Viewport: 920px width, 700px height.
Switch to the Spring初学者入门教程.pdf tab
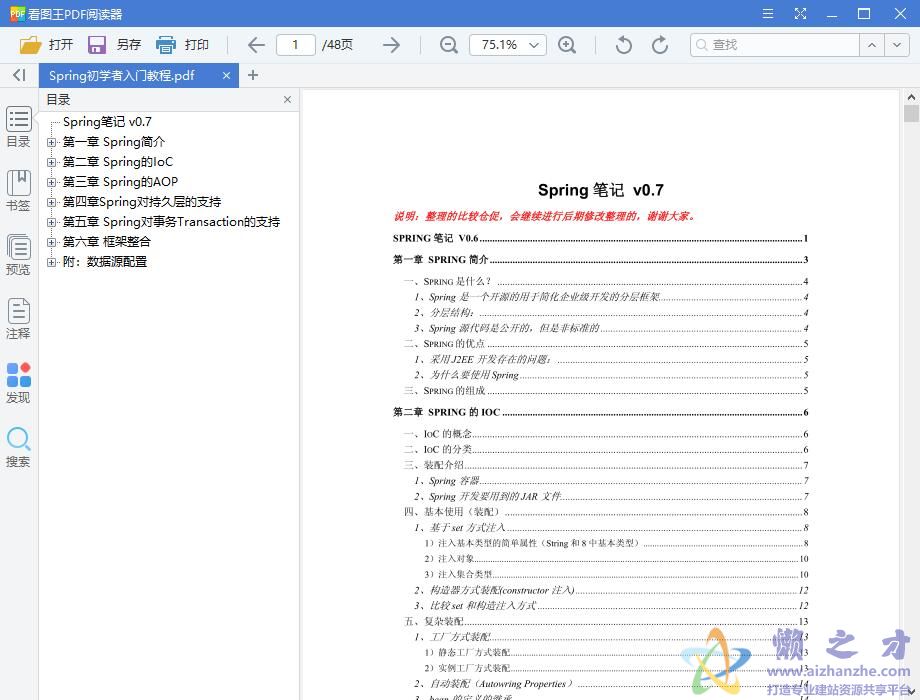[122, 76]
